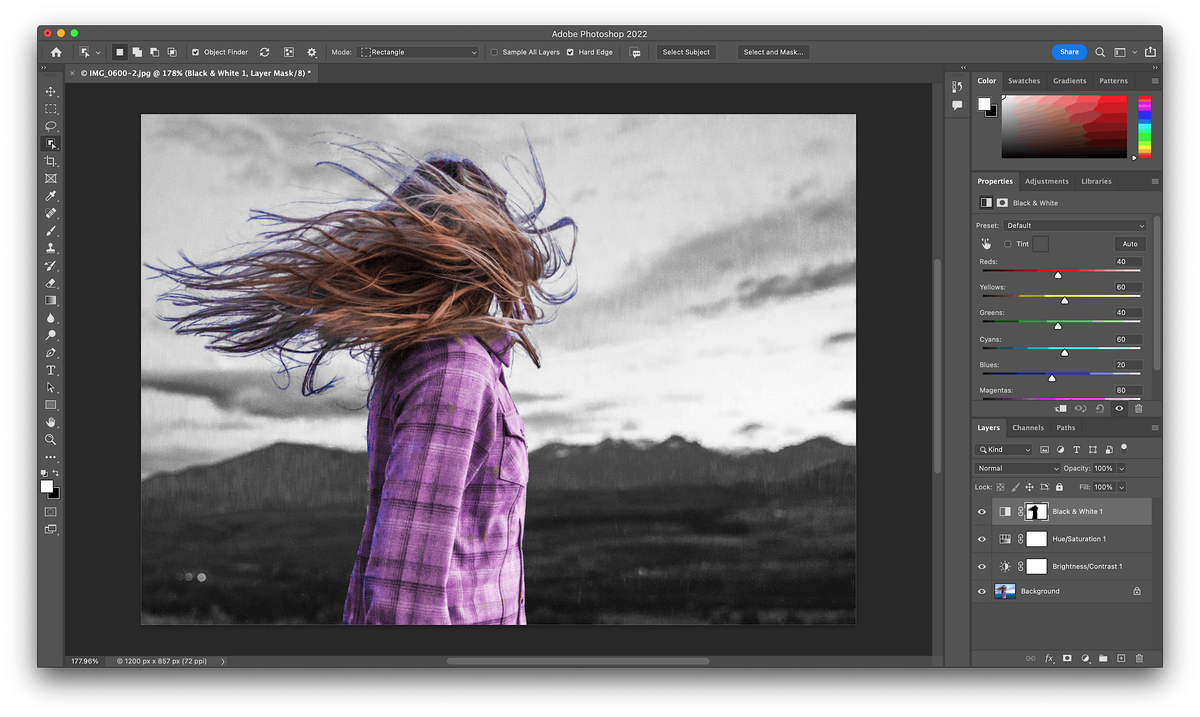Open the create new adjustment layer icon
This screenshot has width=1200, height=717.
[1085, 658]
